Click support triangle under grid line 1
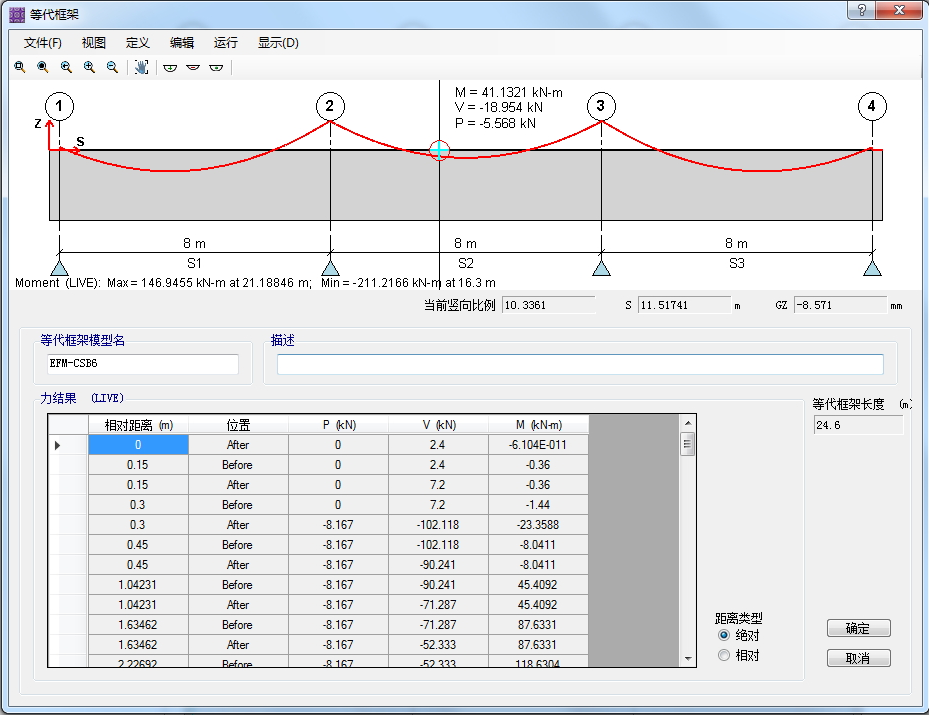Viewport: 929px width, 715px height. (59, 268)
